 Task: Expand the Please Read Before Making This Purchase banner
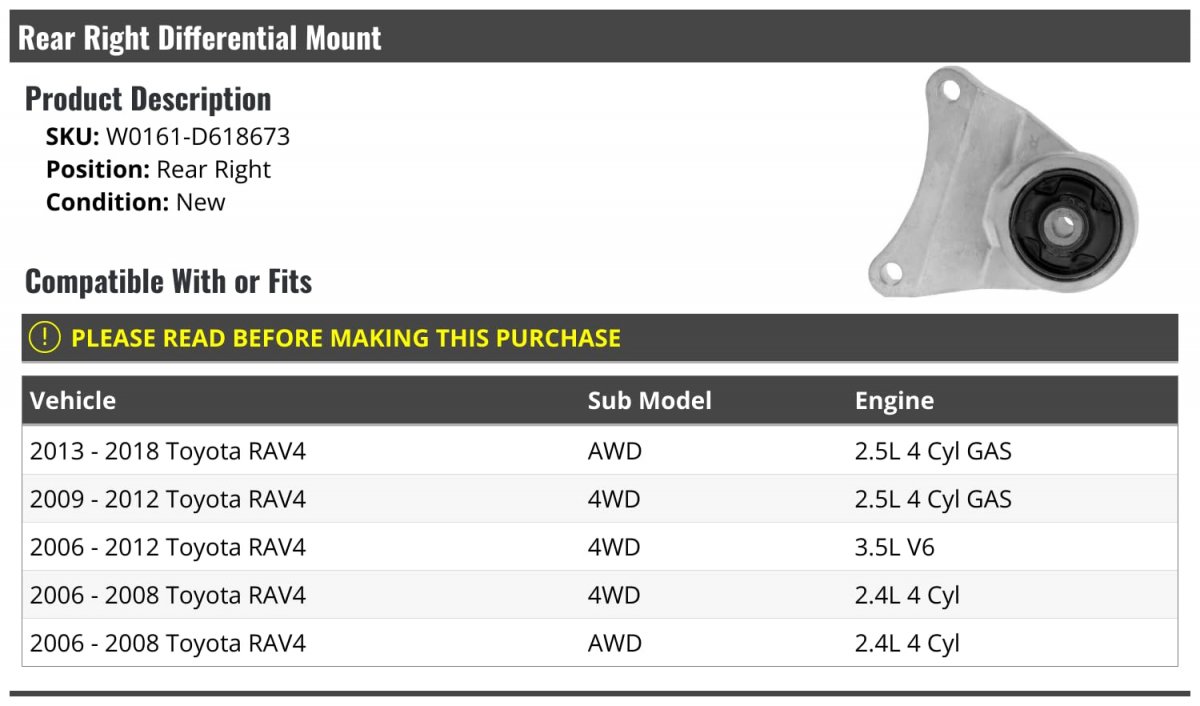point(600,337)
